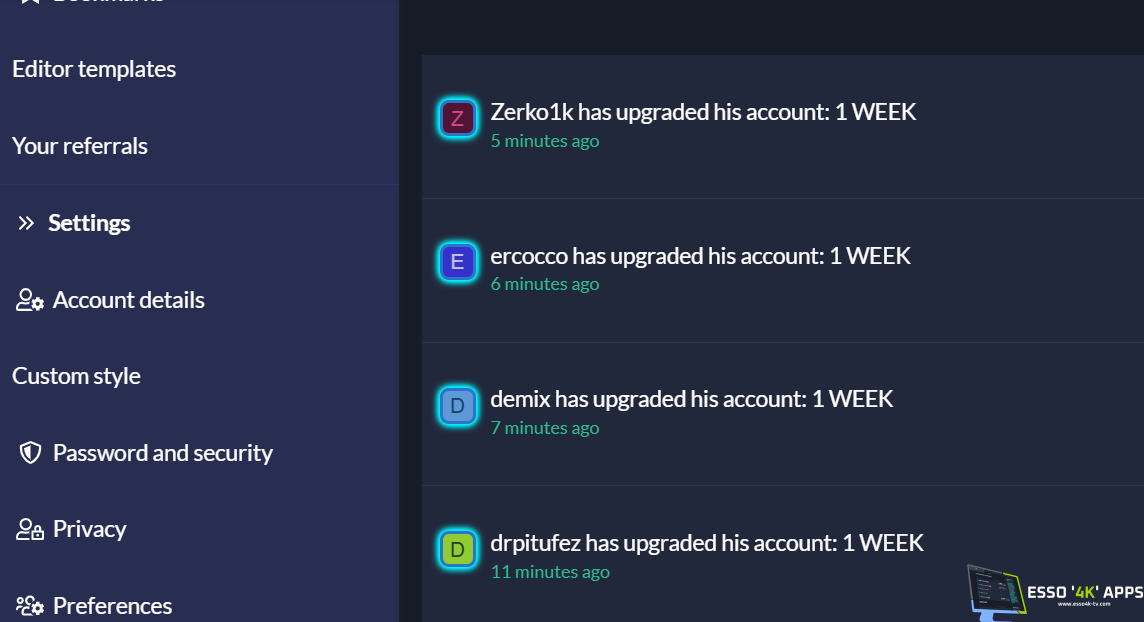Open the Zerko1k upgrade notification
Viewport: 1144px width, 622px height.
click(703, 112)
